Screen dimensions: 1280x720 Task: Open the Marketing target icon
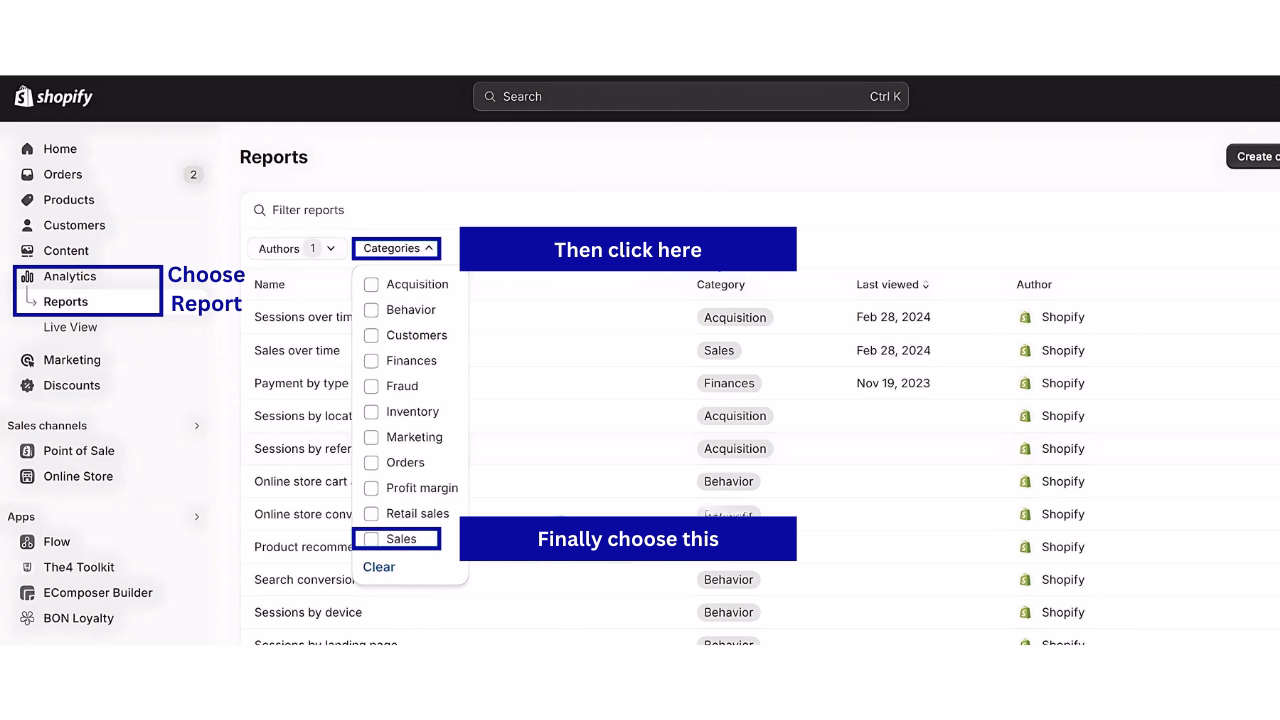tap(27, 360)
